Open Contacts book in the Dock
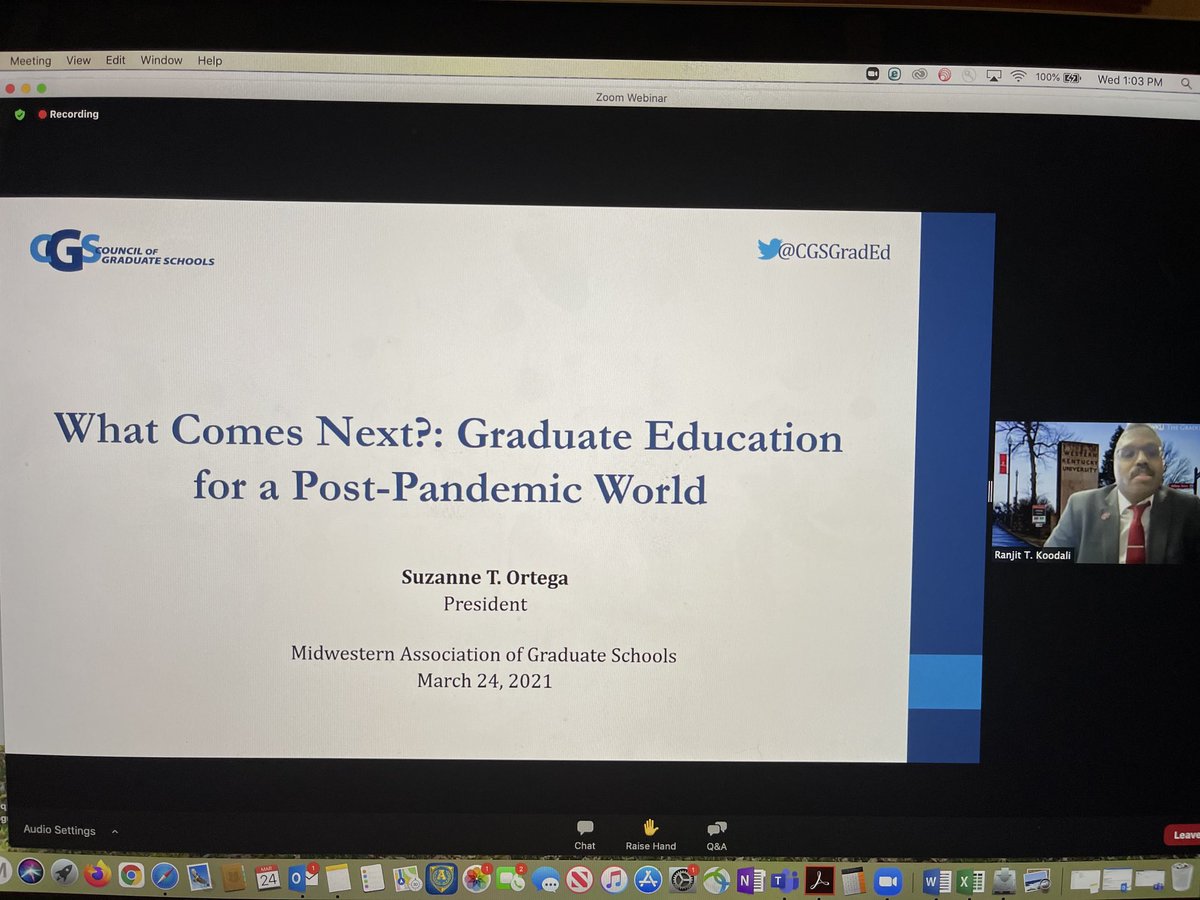The height and width of the screenshot is (900, 1200). (x=233, y=878)
